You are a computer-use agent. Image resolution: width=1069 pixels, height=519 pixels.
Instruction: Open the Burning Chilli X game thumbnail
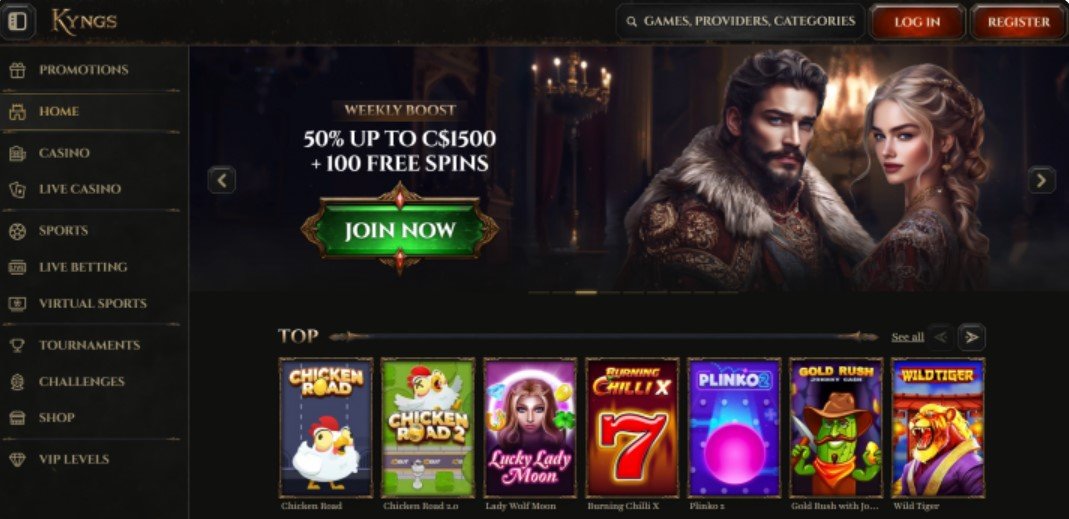tap(632, 428)
